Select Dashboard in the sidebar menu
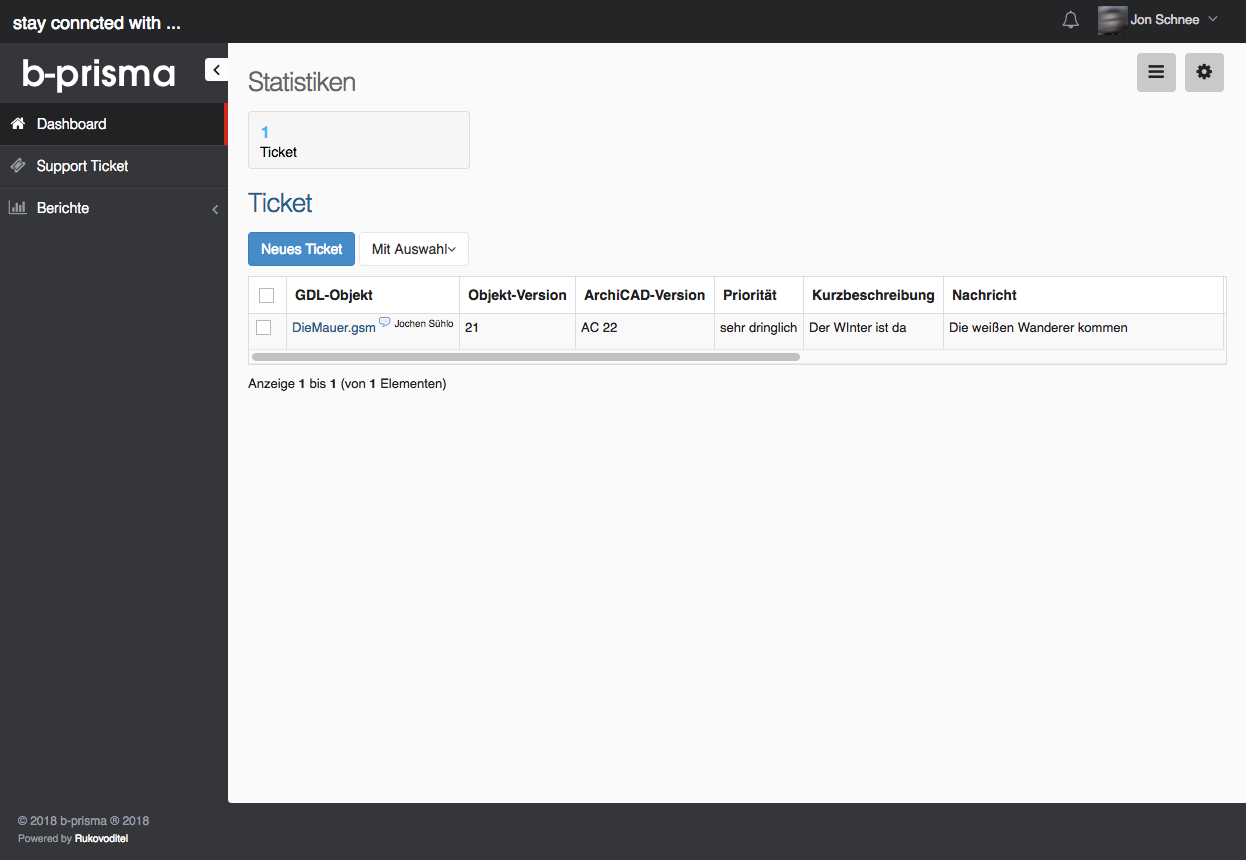This screenshot has width=1246, height=860. pos(71,124)
